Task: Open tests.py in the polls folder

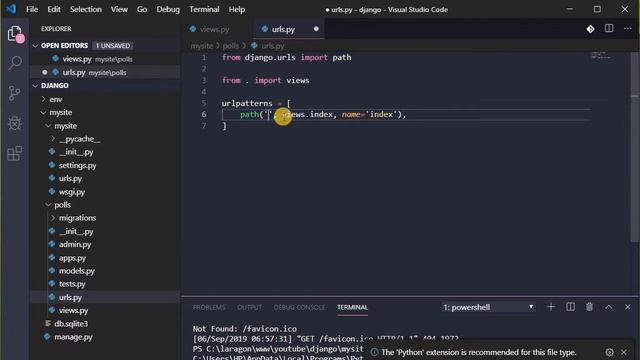Action: pos(72,284)
